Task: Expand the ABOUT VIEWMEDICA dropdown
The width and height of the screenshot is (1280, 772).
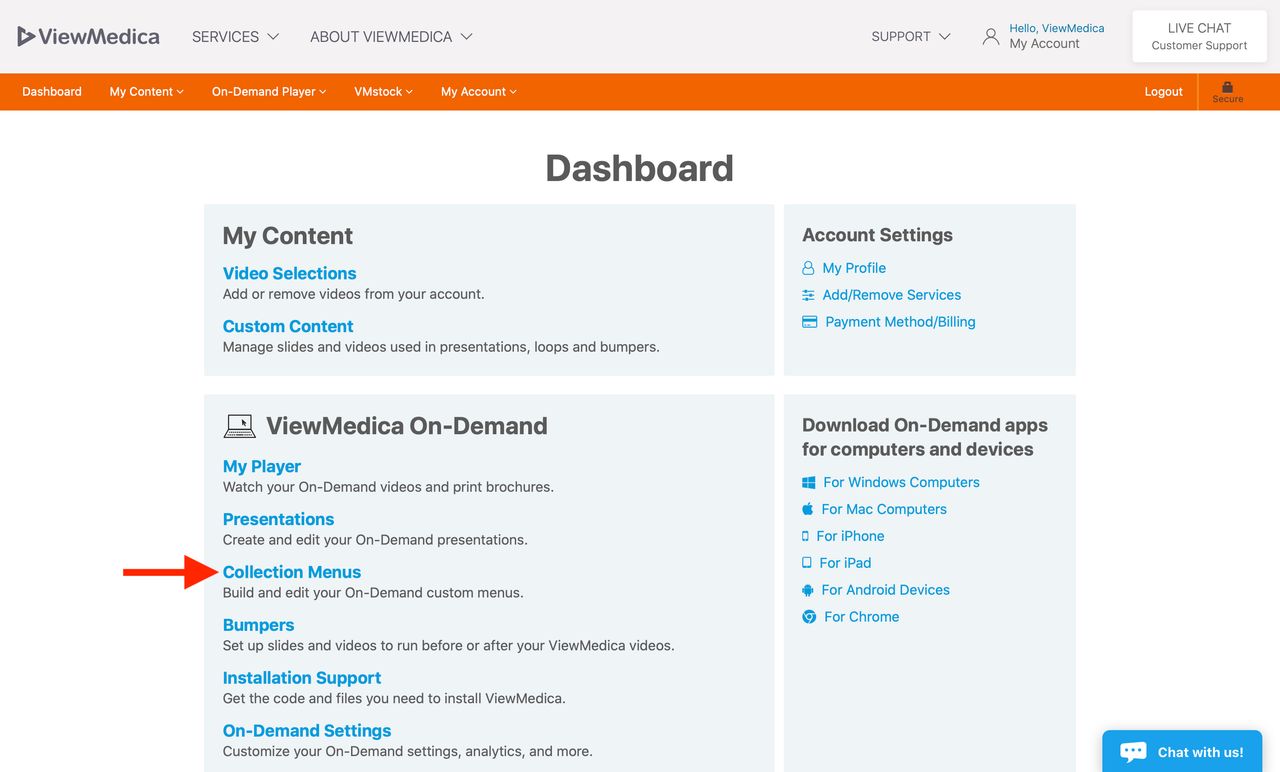Action: coord(391,36)
